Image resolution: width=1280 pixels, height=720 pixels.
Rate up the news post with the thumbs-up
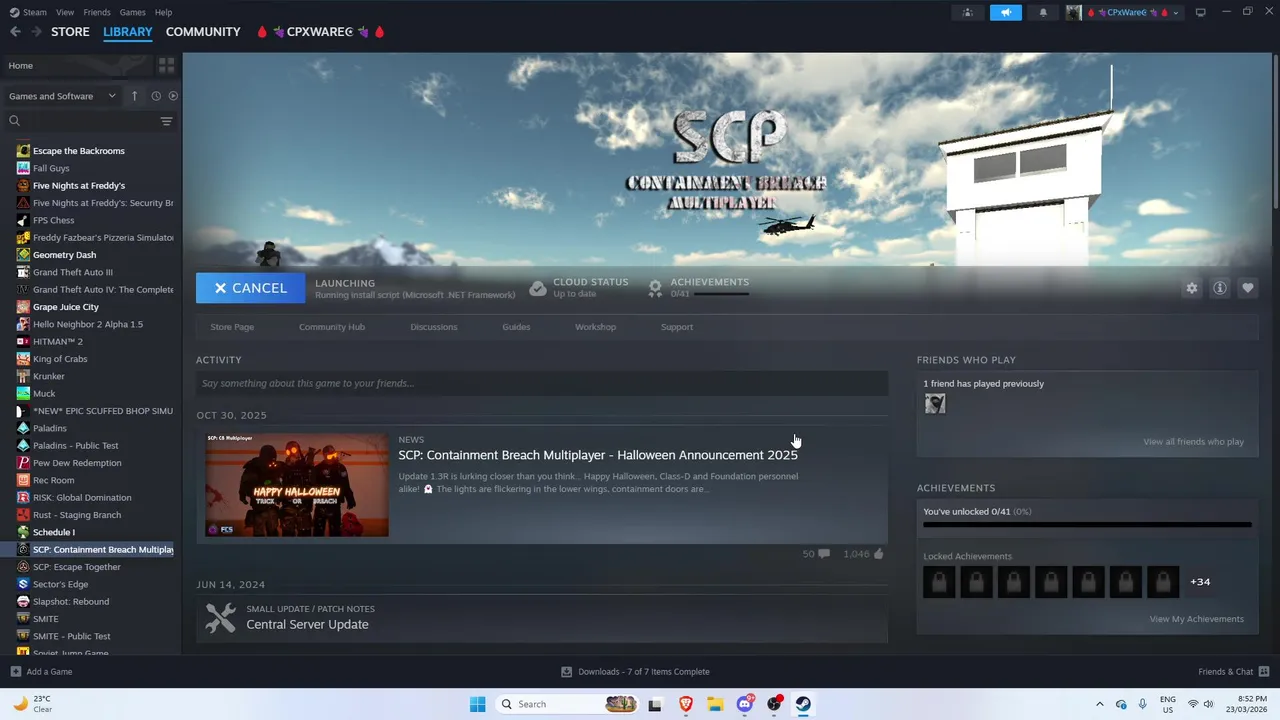tap(879, 554)
